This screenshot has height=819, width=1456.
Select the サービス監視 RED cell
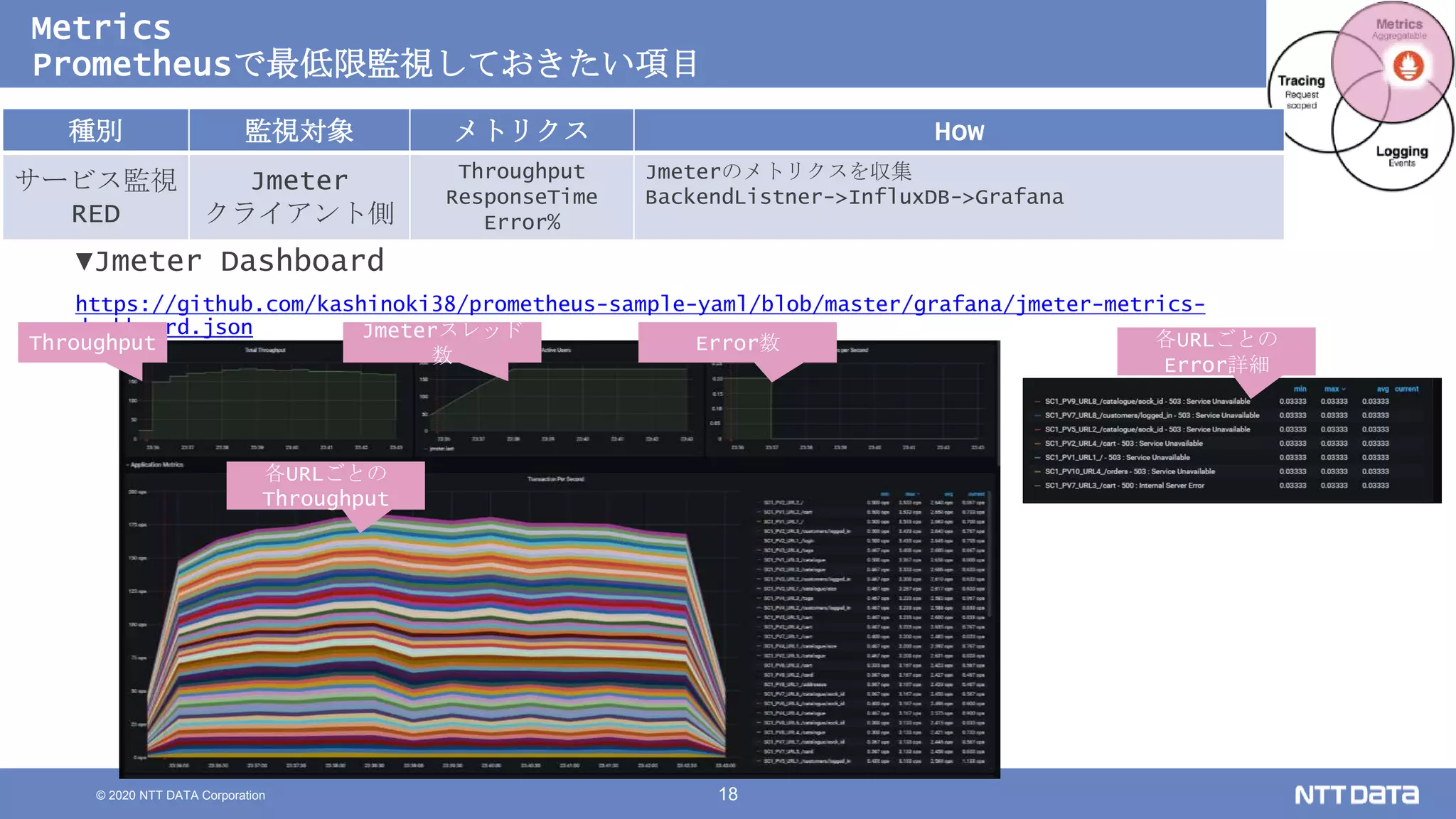95,197
